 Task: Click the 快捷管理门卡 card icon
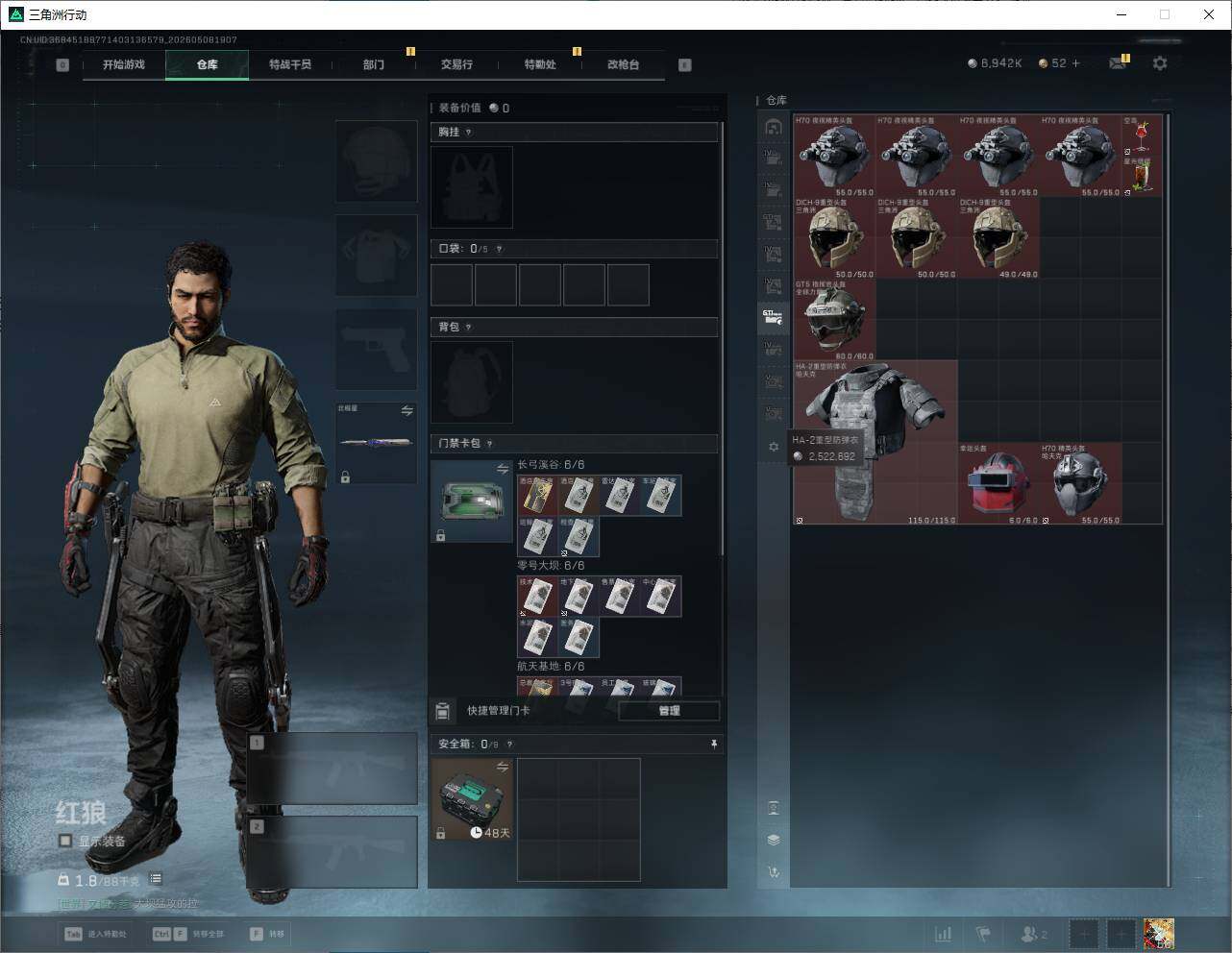point(443,711)
